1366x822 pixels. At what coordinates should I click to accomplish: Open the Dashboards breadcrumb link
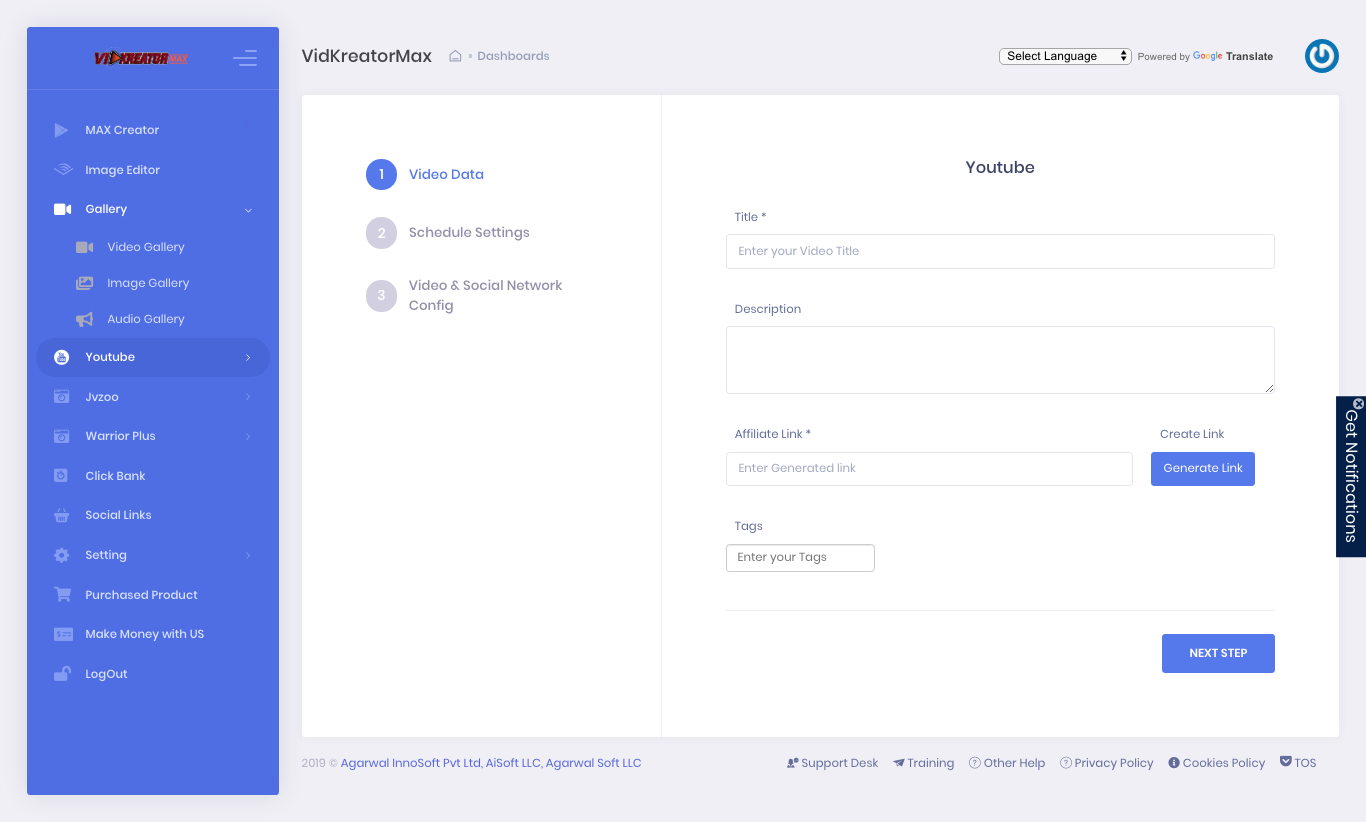[x=513, y=56]
